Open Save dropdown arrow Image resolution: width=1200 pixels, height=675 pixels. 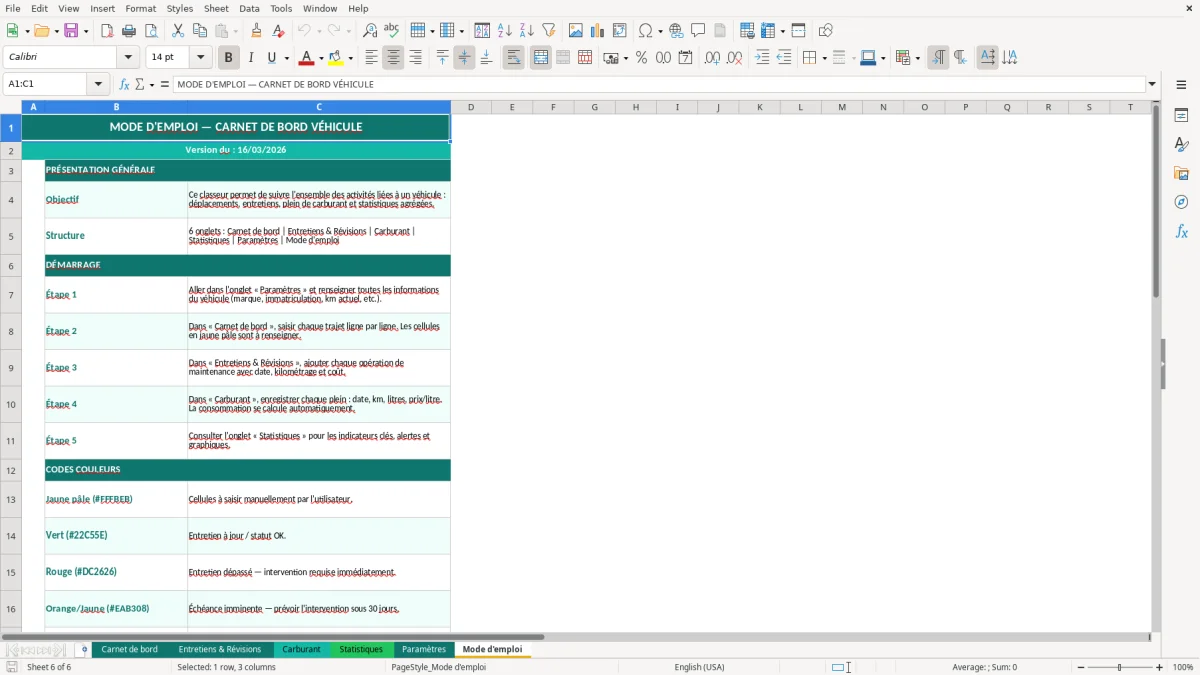click(x=86, y=31)
